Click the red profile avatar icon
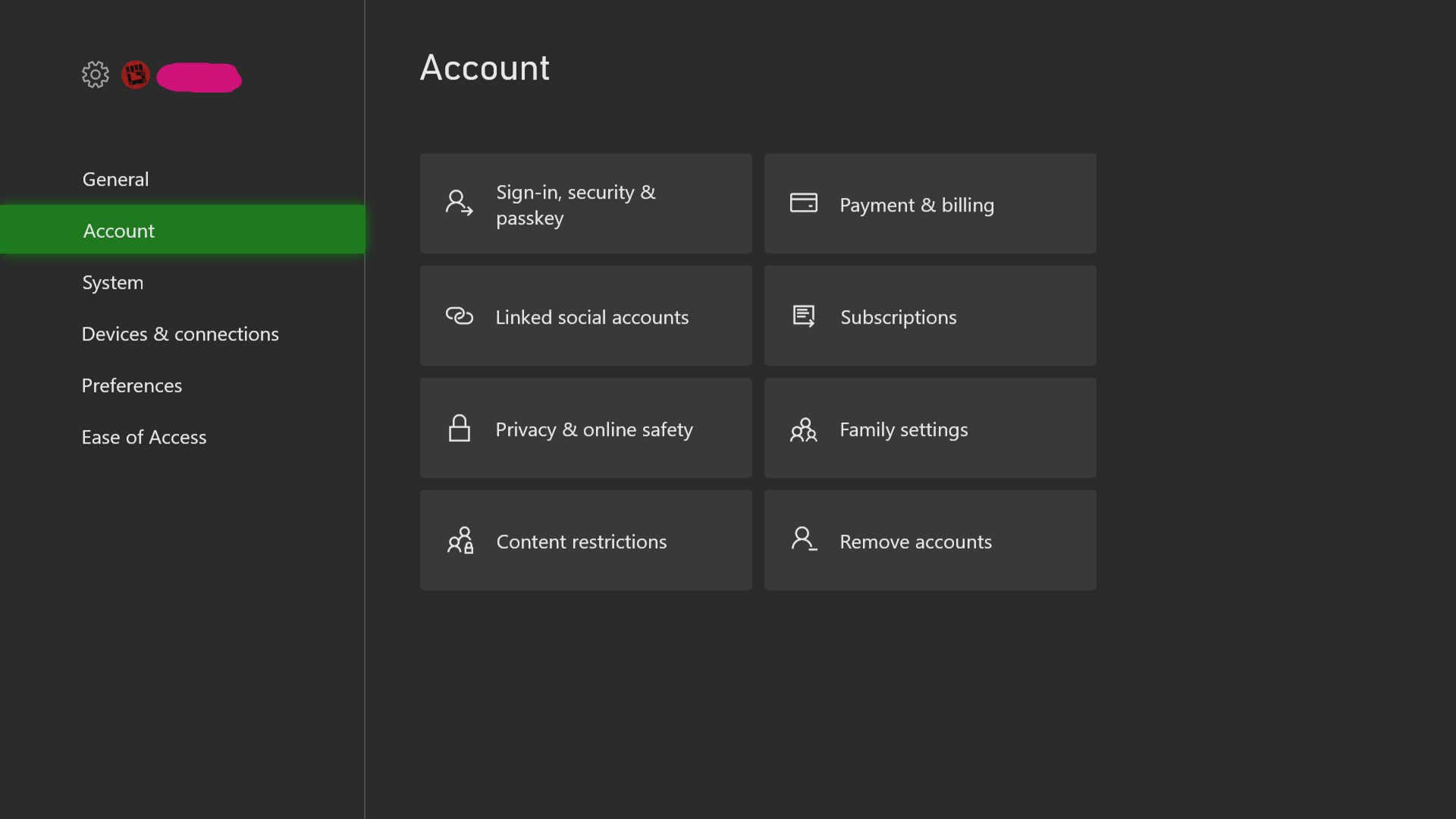 point(136,75)
